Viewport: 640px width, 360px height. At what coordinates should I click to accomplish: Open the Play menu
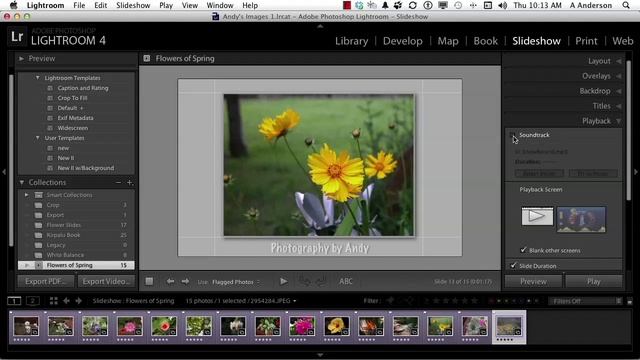pyautogui.click(x=166, y=5)
